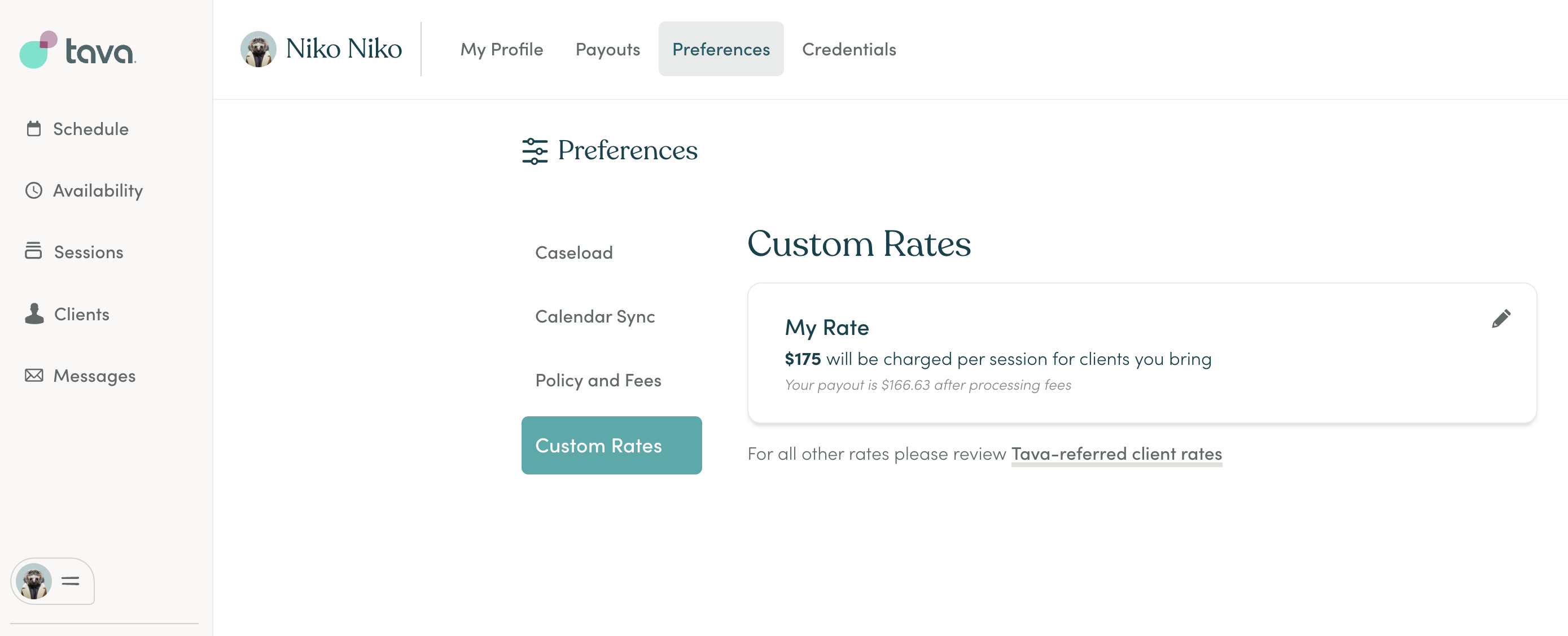Click the Clients person icon
Image resolution: width=1568 pixels, height=636 pixels.
33,313
